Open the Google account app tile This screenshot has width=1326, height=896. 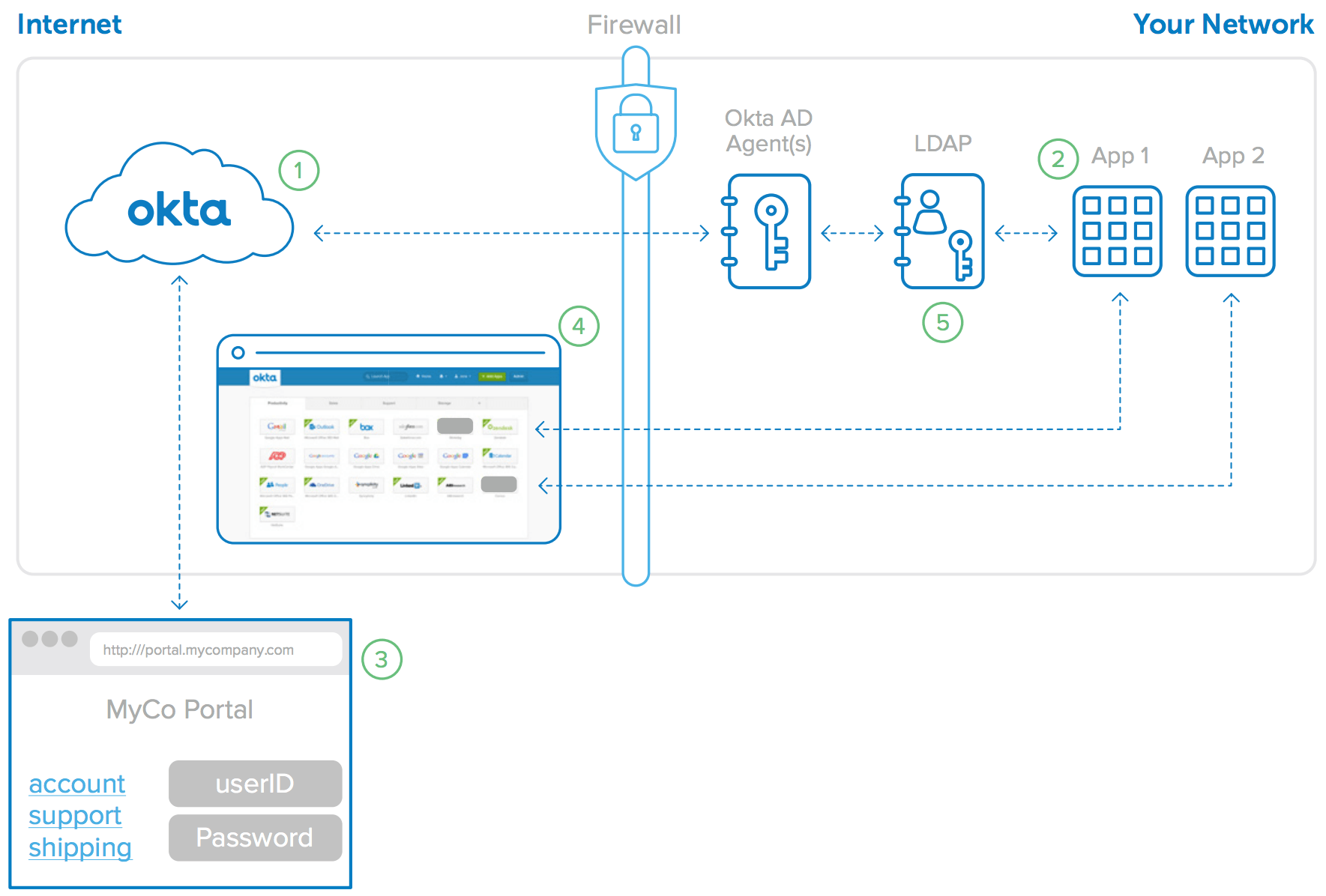tap(322, 455)
